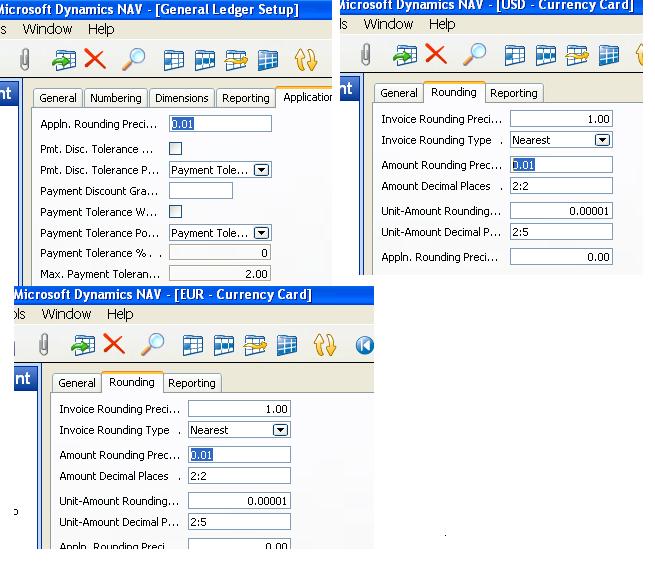
Task: Click yellow sort arrows icon in EUR Currency Card
Action: coord(325,345)
